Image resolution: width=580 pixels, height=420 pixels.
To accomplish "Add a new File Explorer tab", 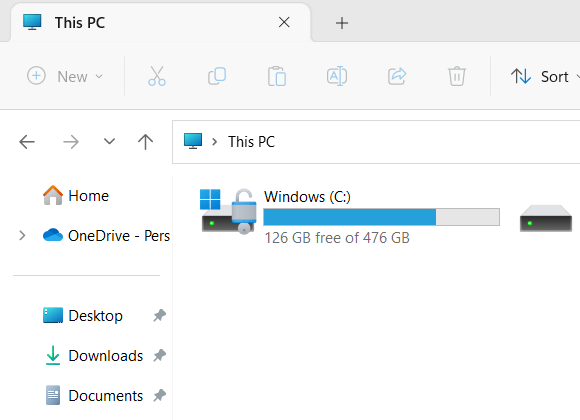I will 342,23.
